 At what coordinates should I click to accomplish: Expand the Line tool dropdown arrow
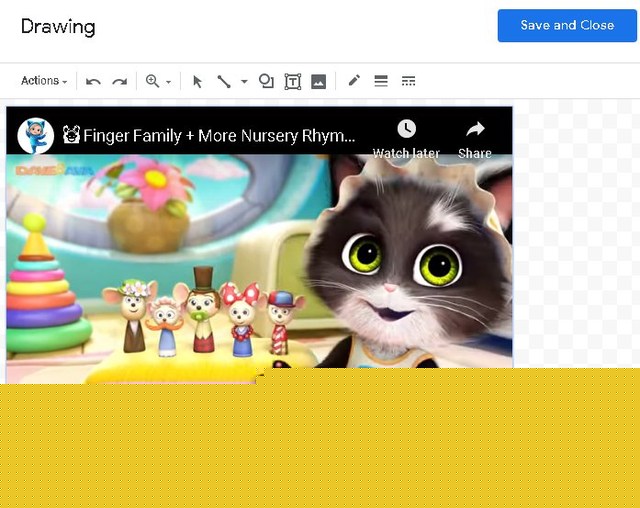244,82
